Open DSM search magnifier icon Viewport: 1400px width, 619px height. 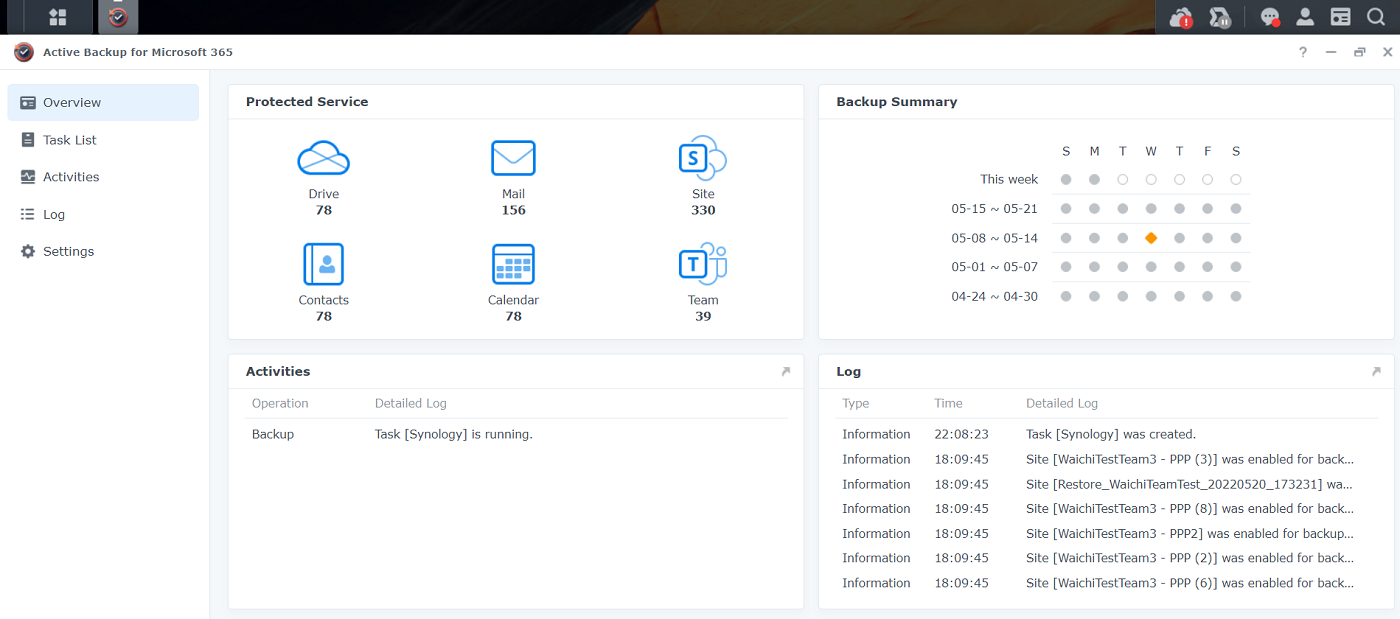point(1375,17)
